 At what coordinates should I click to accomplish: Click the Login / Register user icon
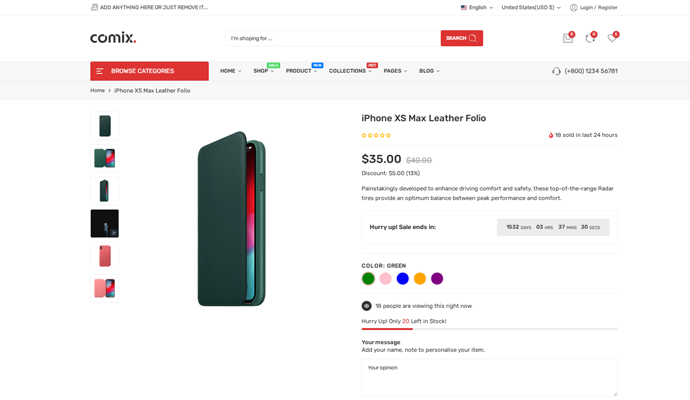click(574, 7)
